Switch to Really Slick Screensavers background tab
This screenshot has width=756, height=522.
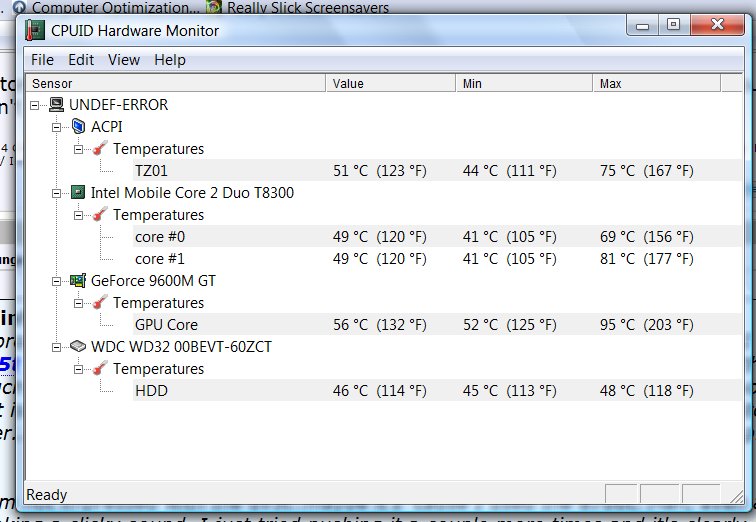pos(298,7)
